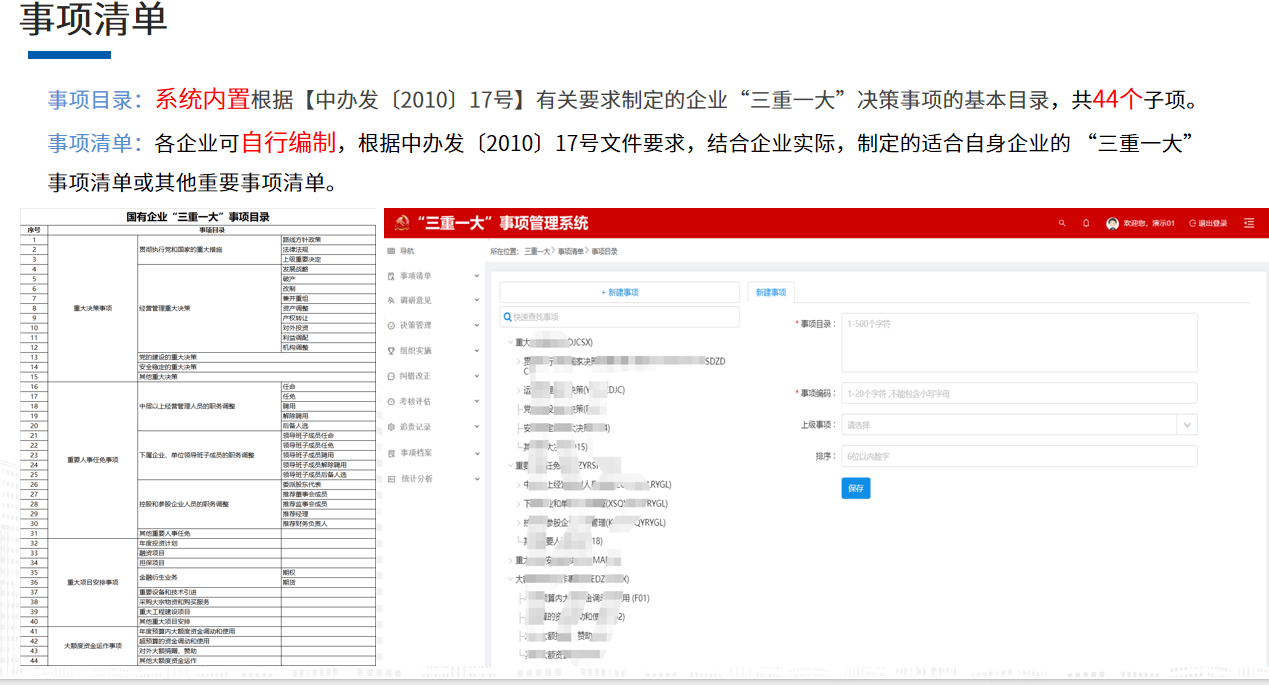Click 三重一大 in the breadcrumb
The width and height of the screenshot is (1269, 685).
tap(537, 251)
